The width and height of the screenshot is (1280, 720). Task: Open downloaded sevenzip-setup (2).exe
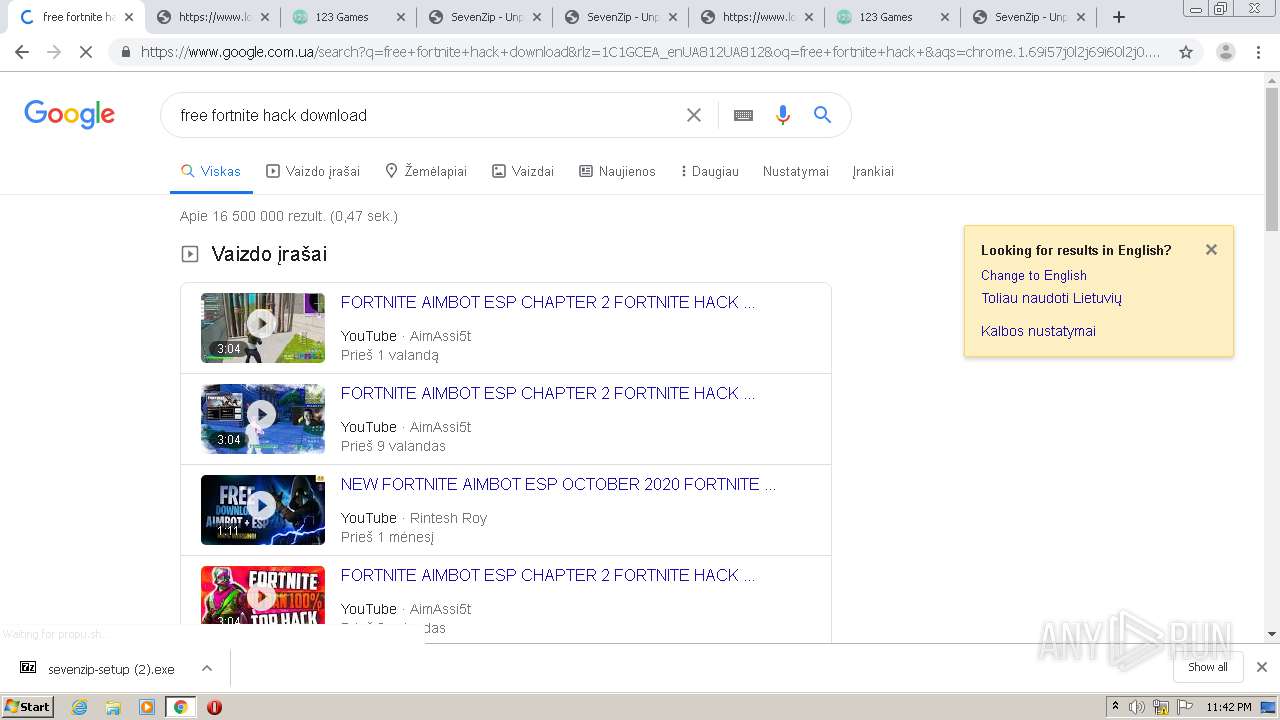pos(98,669)
